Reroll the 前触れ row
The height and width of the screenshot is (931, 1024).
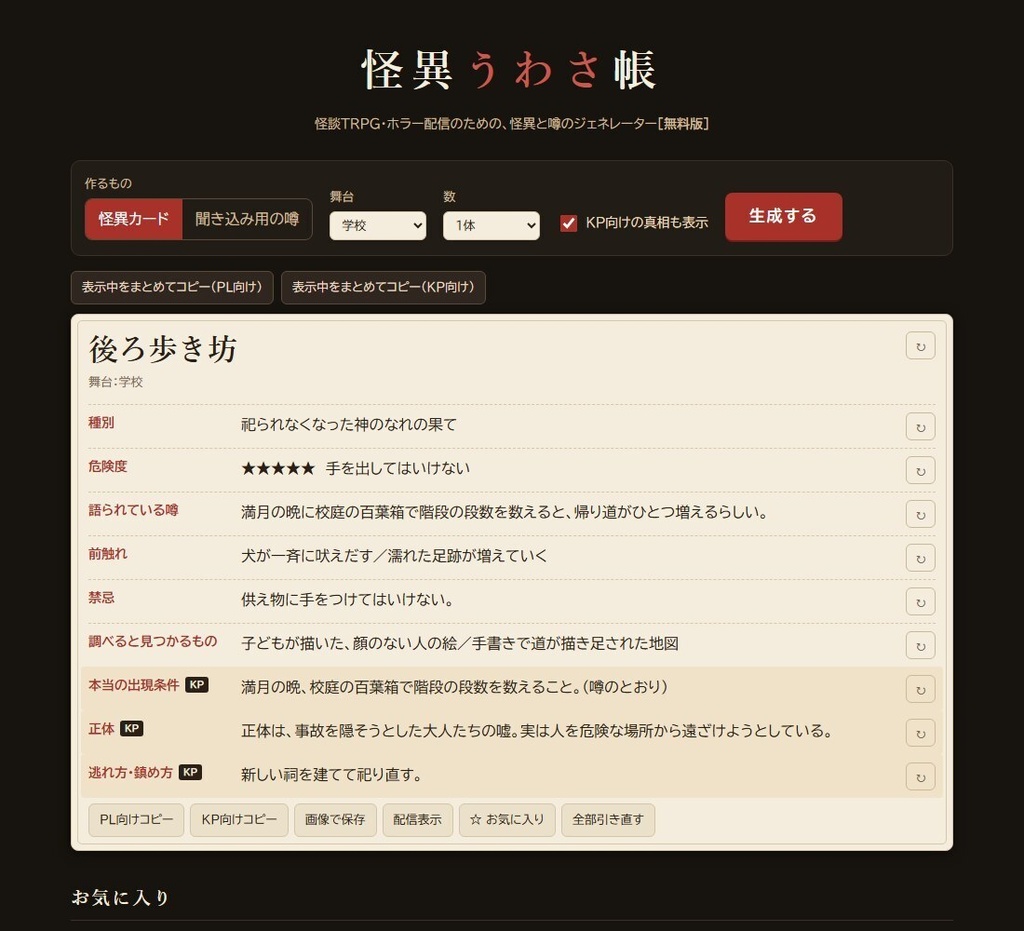920,558
